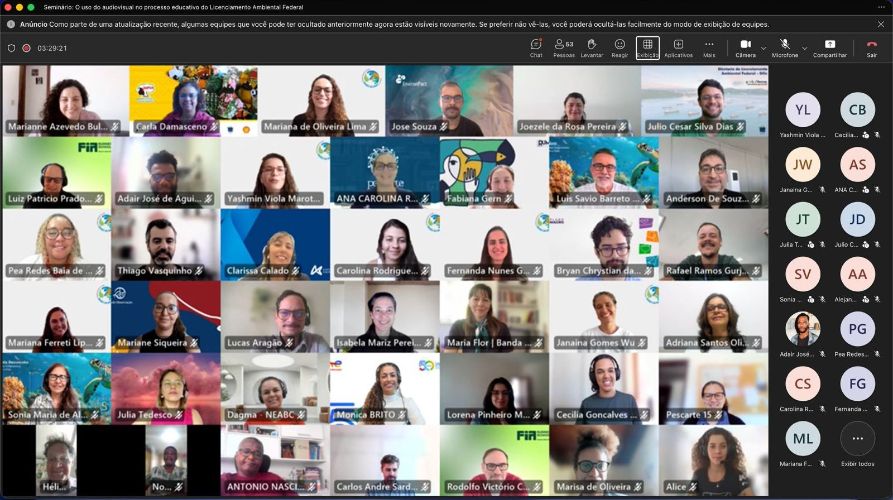
Task: Click the shield security icon
Action: click(x=11, y=48)
